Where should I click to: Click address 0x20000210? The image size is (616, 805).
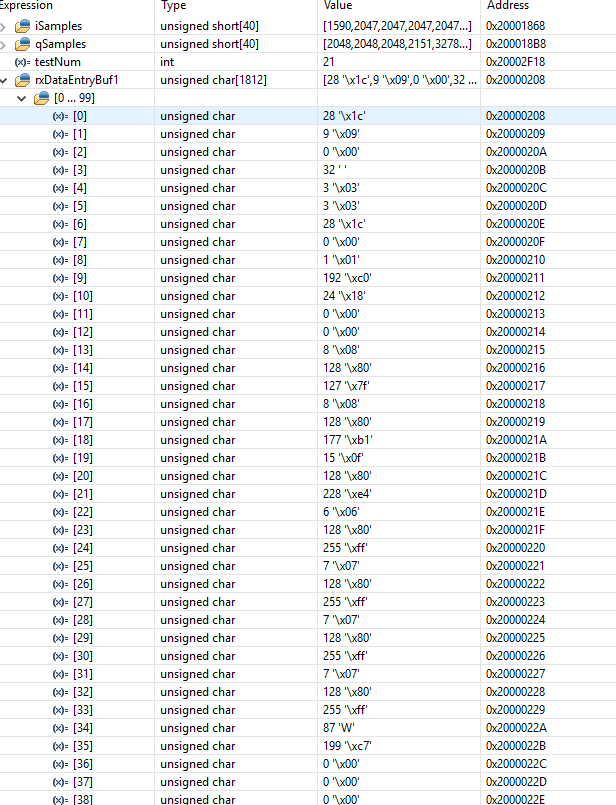pos(515,260)
